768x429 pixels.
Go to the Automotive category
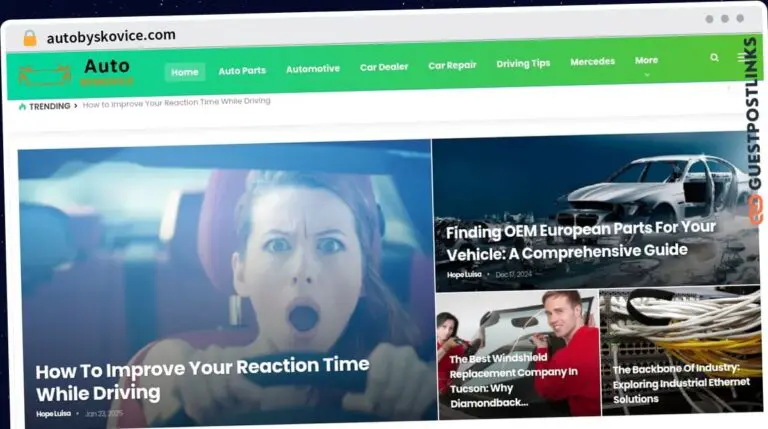point(312,69)
